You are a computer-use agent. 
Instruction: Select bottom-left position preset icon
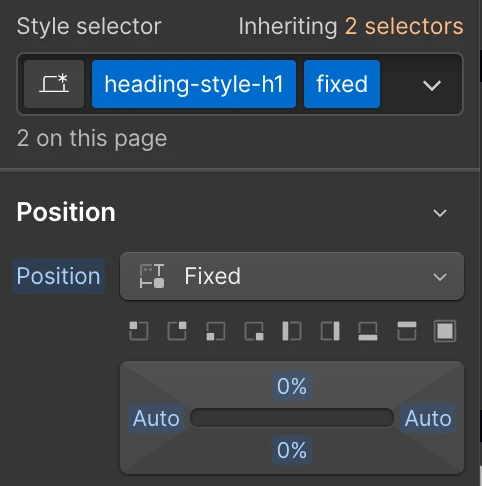[216, 331]
